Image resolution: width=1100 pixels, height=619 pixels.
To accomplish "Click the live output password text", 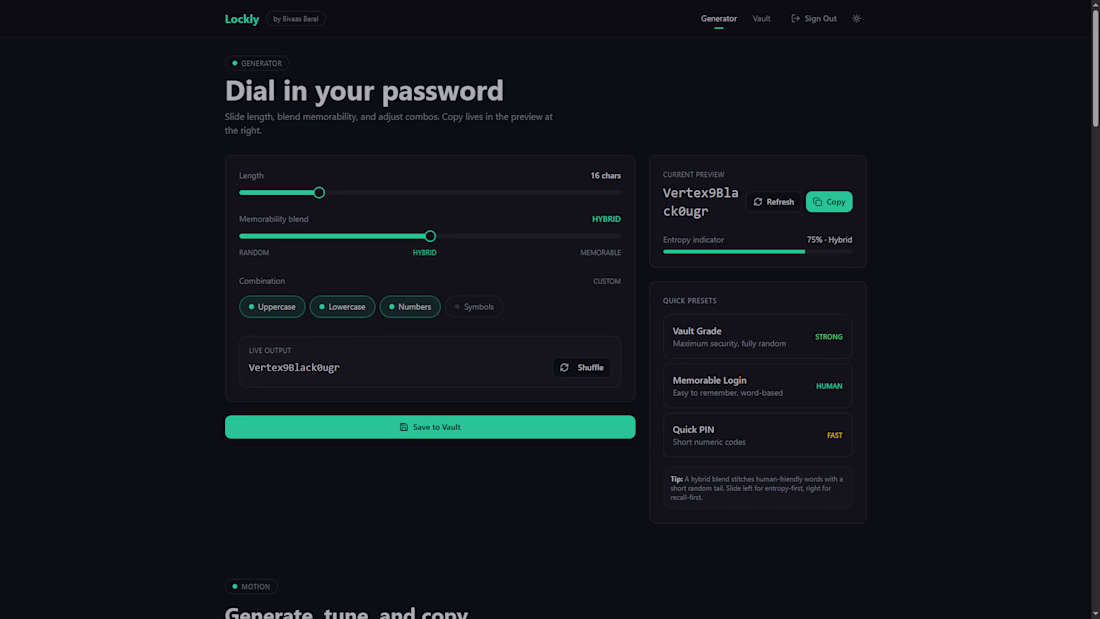I will (294, 368).
